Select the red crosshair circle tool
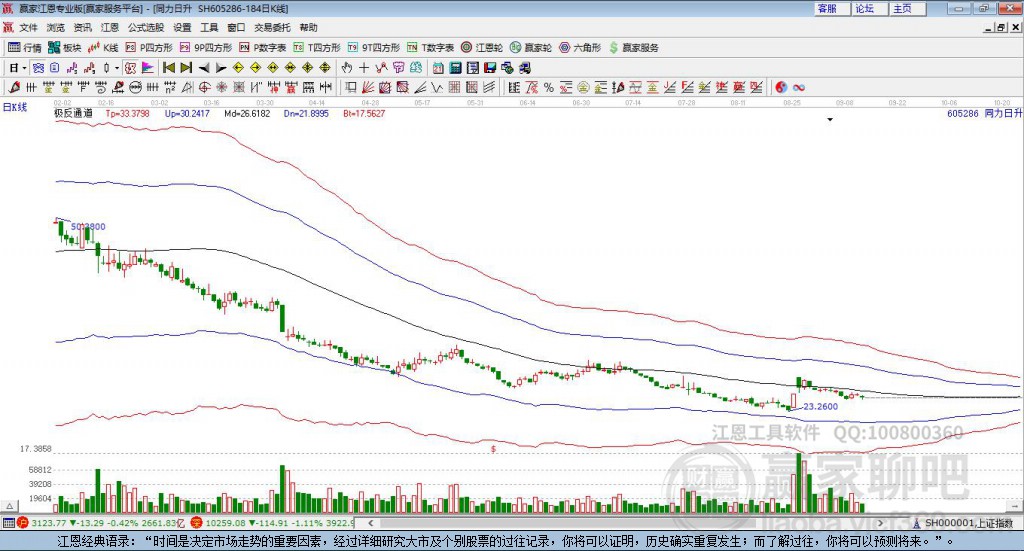The height and width of the screenshot is (551, 1024). [204, 87]
